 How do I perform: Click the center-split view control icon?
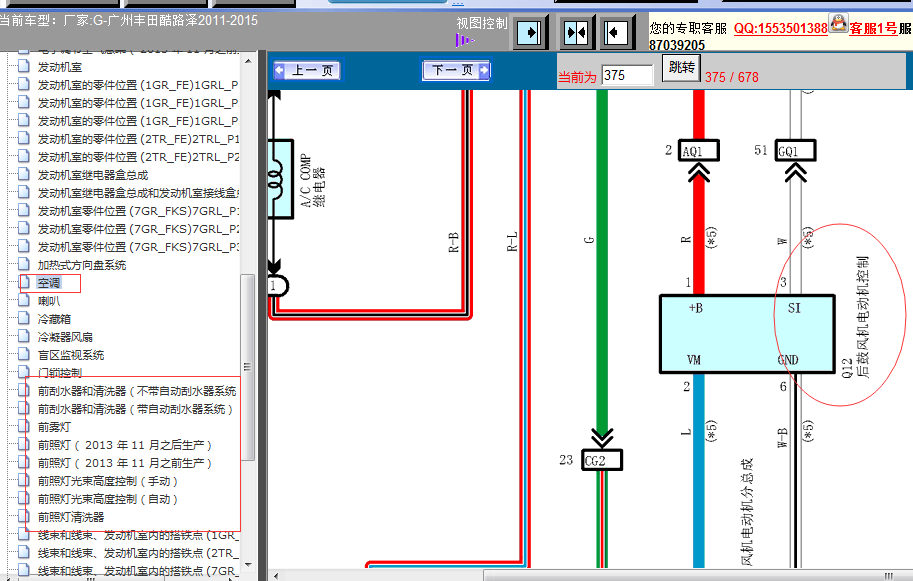(x=576, y=33)
